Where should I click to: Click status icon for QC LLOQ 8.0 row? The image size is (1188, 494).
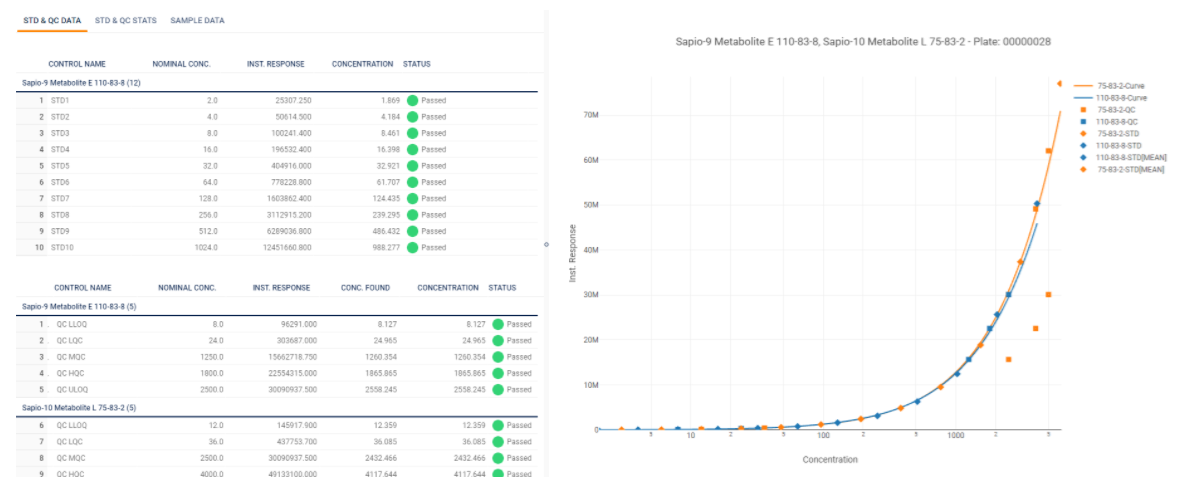click(498, 324)
